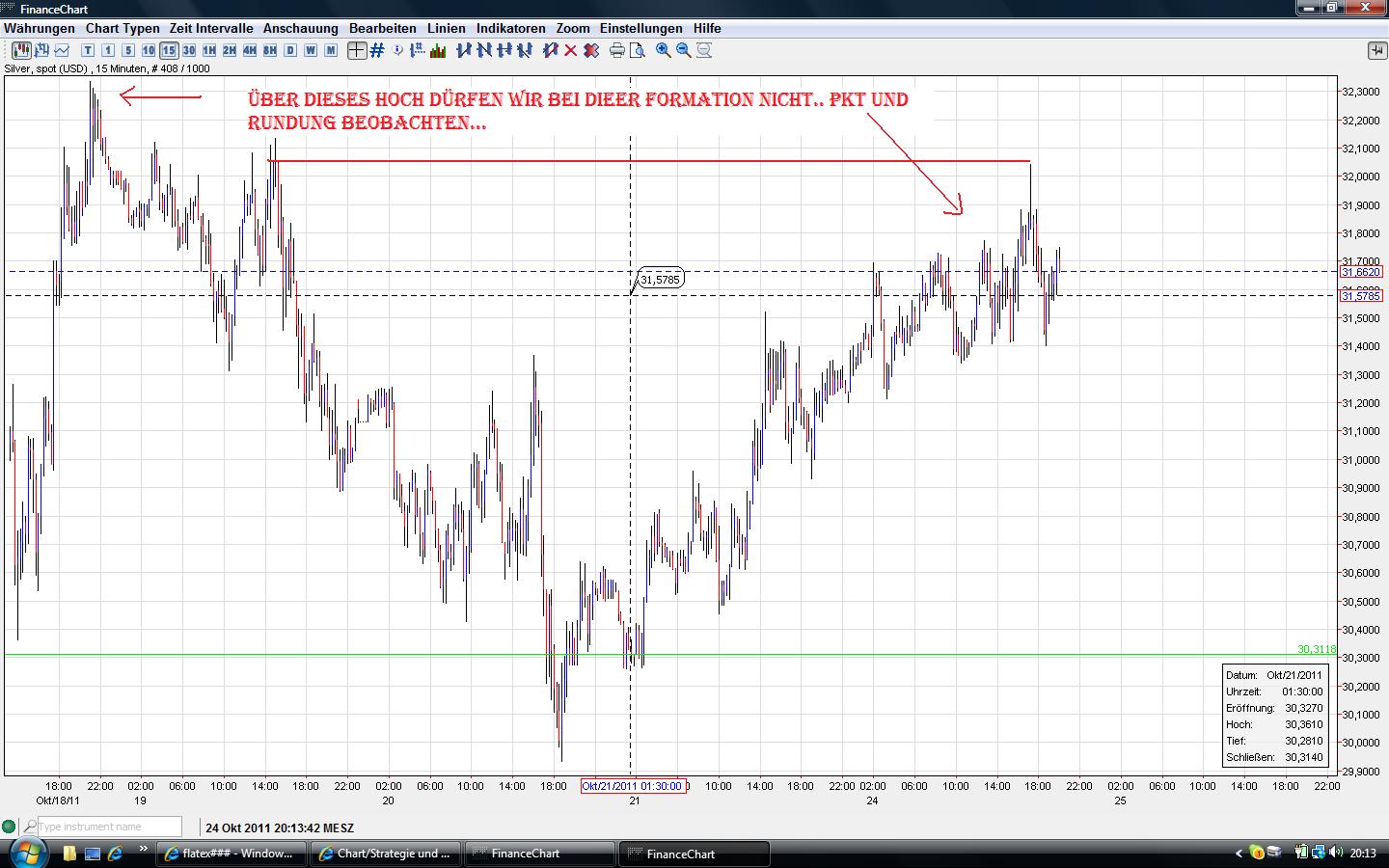
Task: Select the bar chart type icon
Action: point(41,50)
